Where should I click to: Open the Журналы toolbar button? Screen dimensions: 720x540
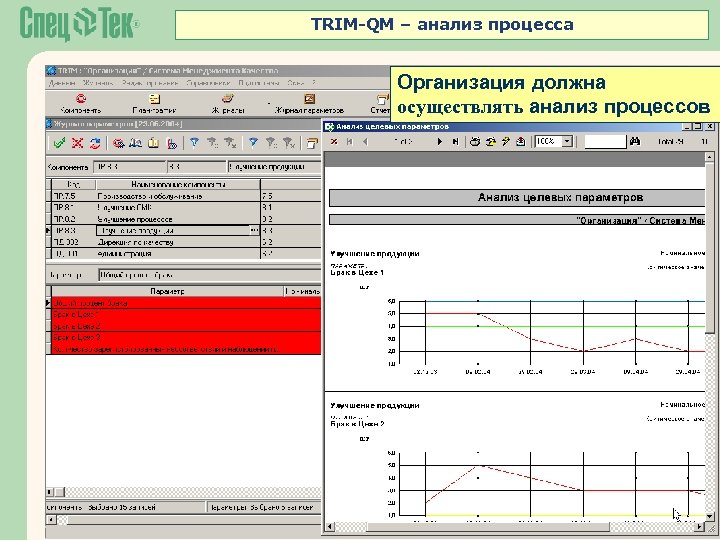point(228,104)
